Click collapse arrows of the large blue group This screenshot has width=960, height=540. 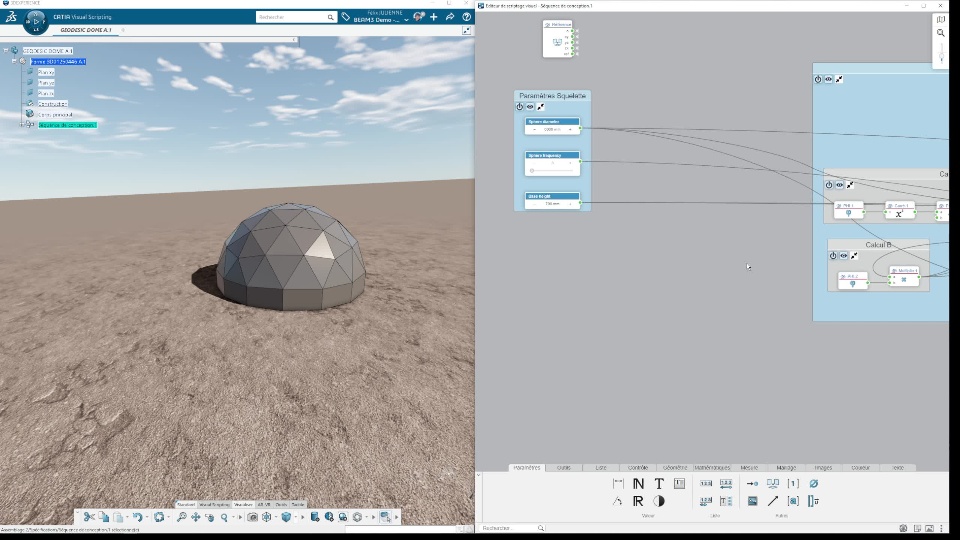(839, 79)
